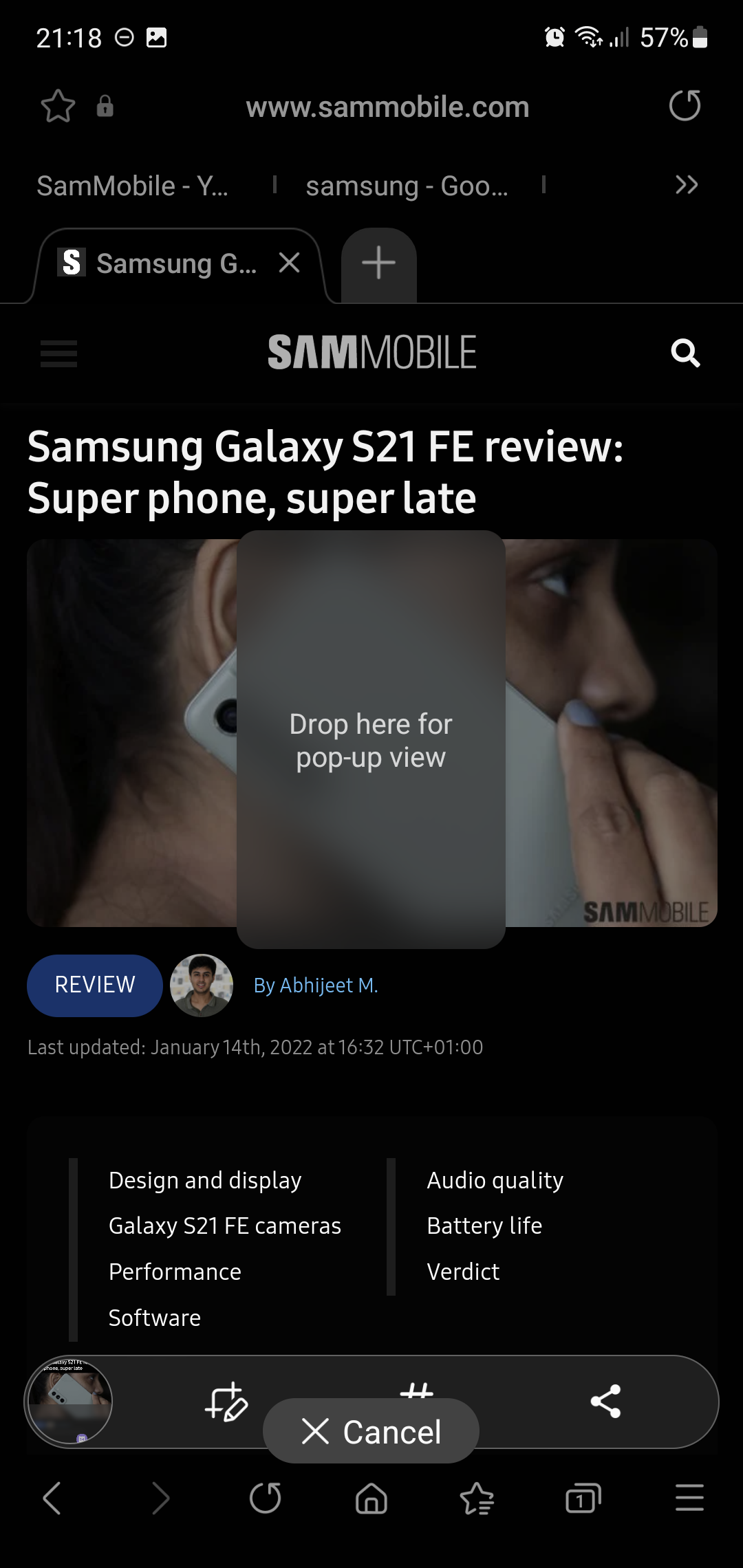The width and height of the screenshot is (743, 1568).
Task: Cancel the pop-up view drag
Action: pyautogui.click(x=371, y=1431)
